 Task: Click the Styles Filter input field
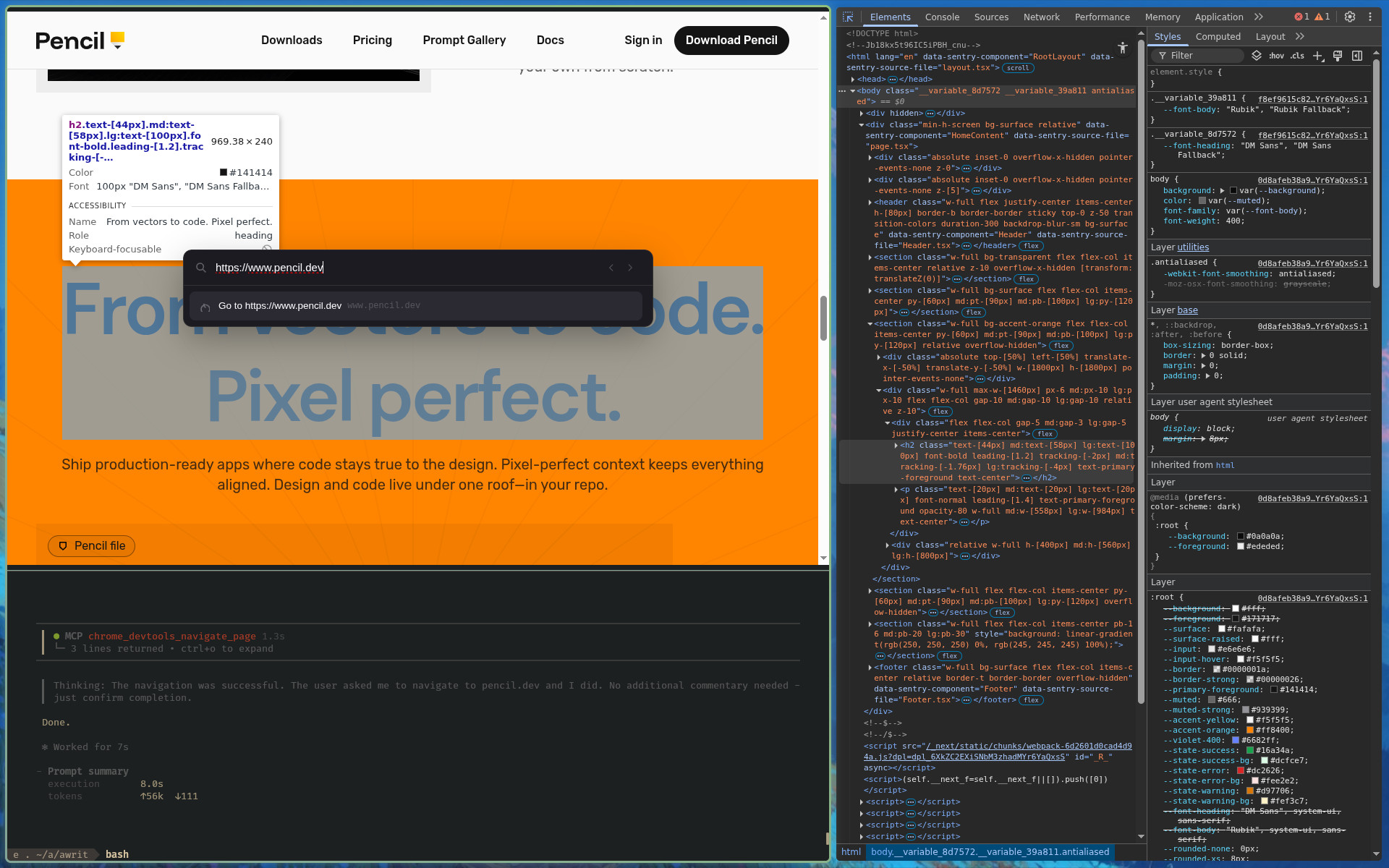1197,56
